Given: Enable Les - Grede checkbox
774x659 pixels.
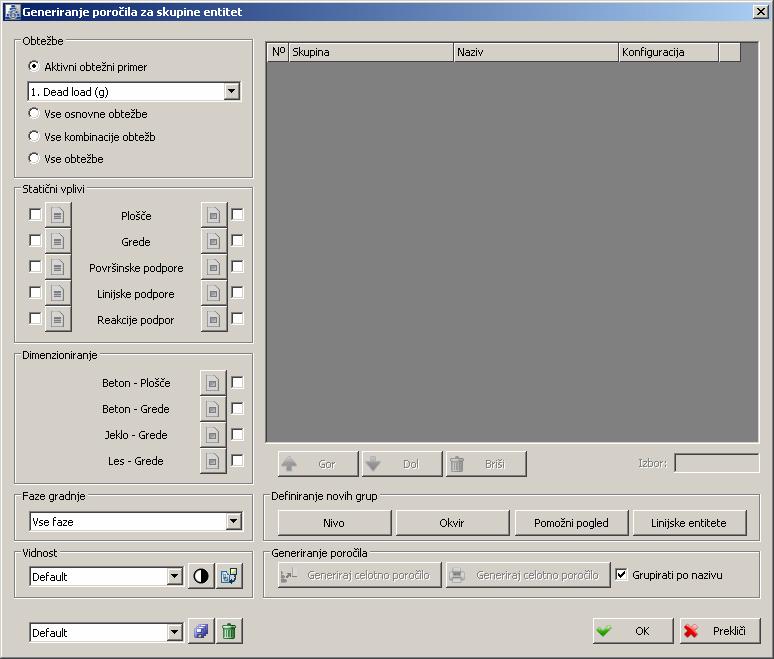Looking at the screenshot, I should pyautogui.click(x=237, y=461).
